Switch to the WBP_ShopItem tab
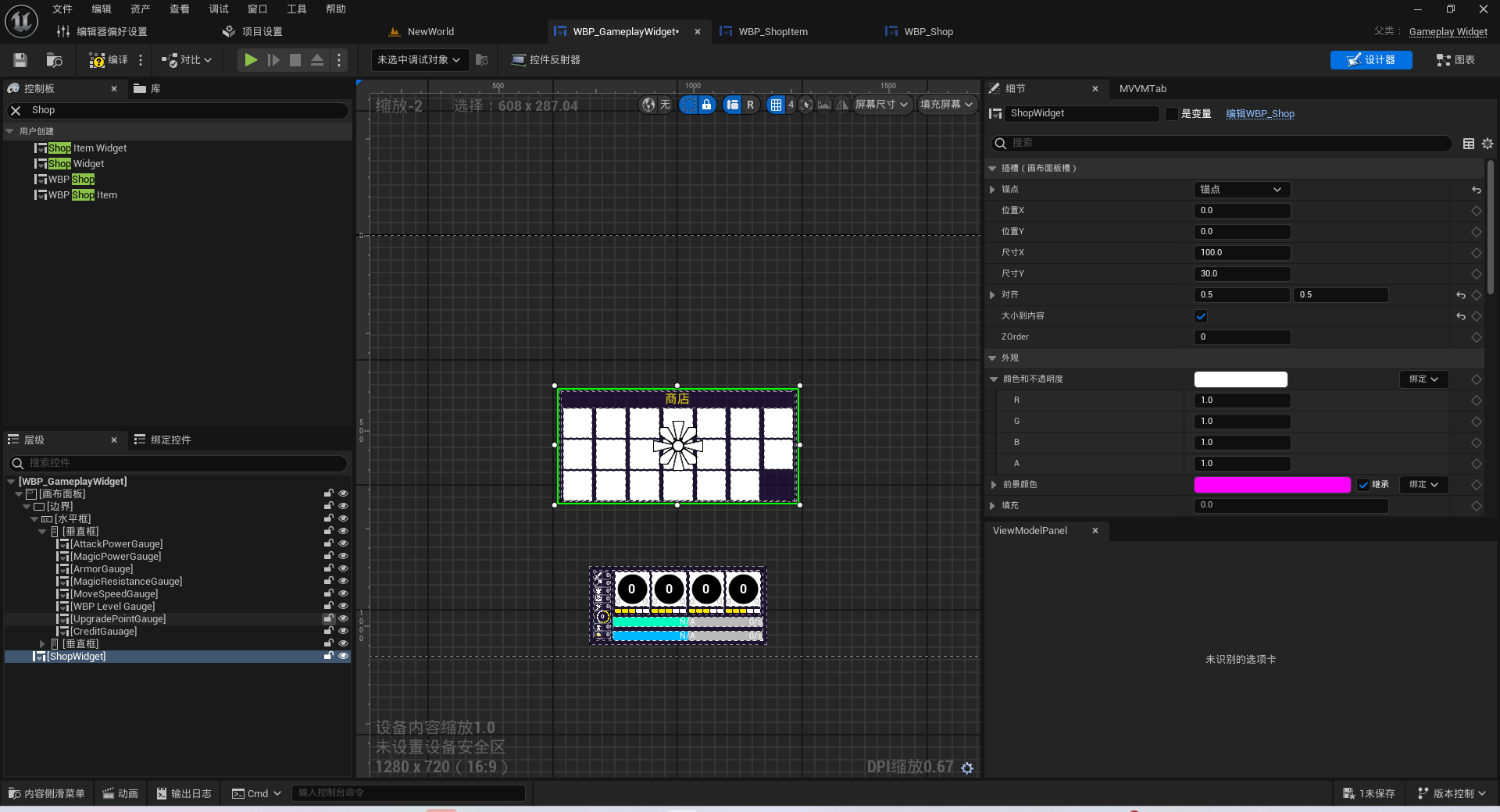The image size is (1500, 812). click(773, 32)
